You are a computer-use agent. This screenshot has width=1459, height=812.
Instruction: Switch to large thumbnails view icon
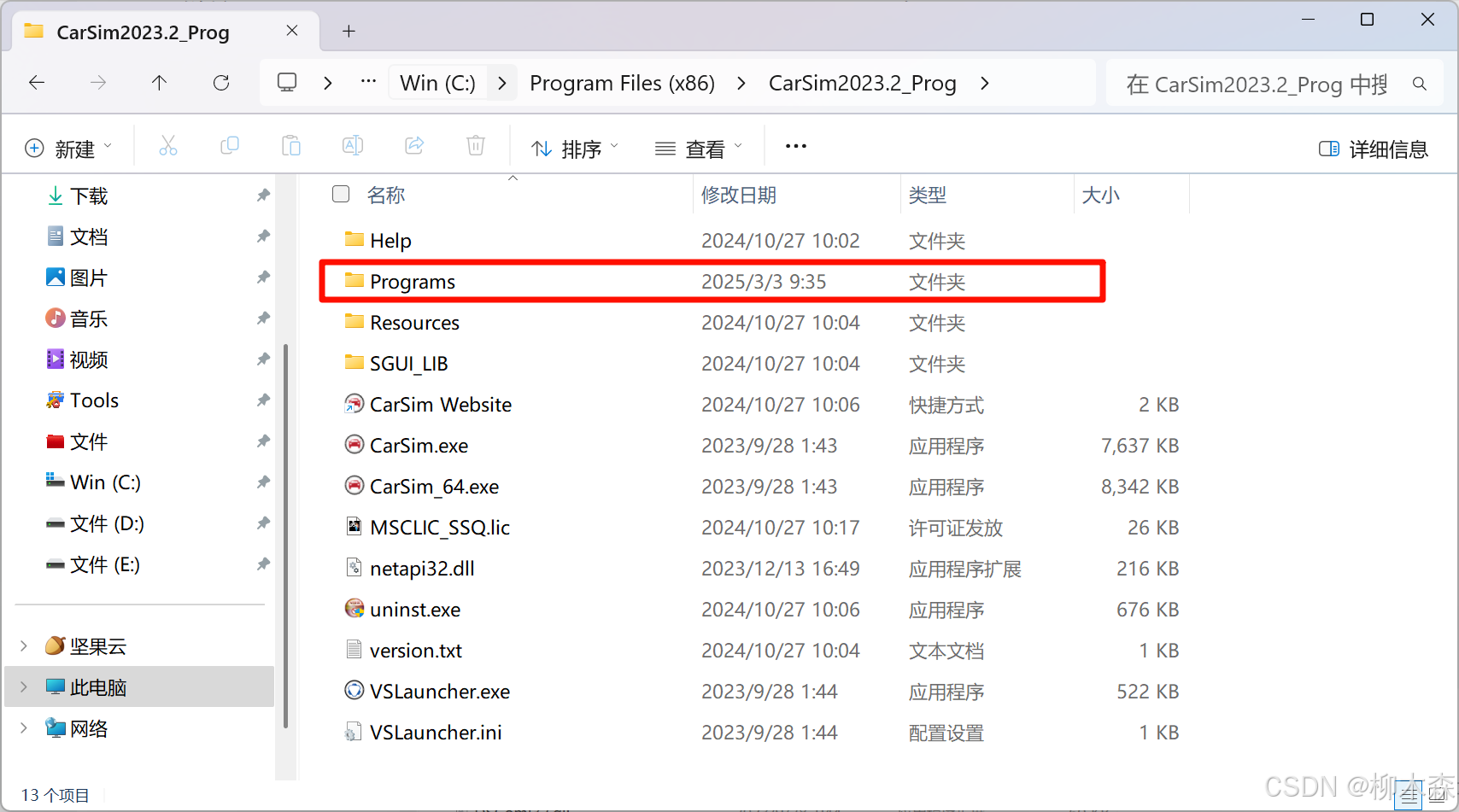pyautogui.click(x=1437, y=797)
